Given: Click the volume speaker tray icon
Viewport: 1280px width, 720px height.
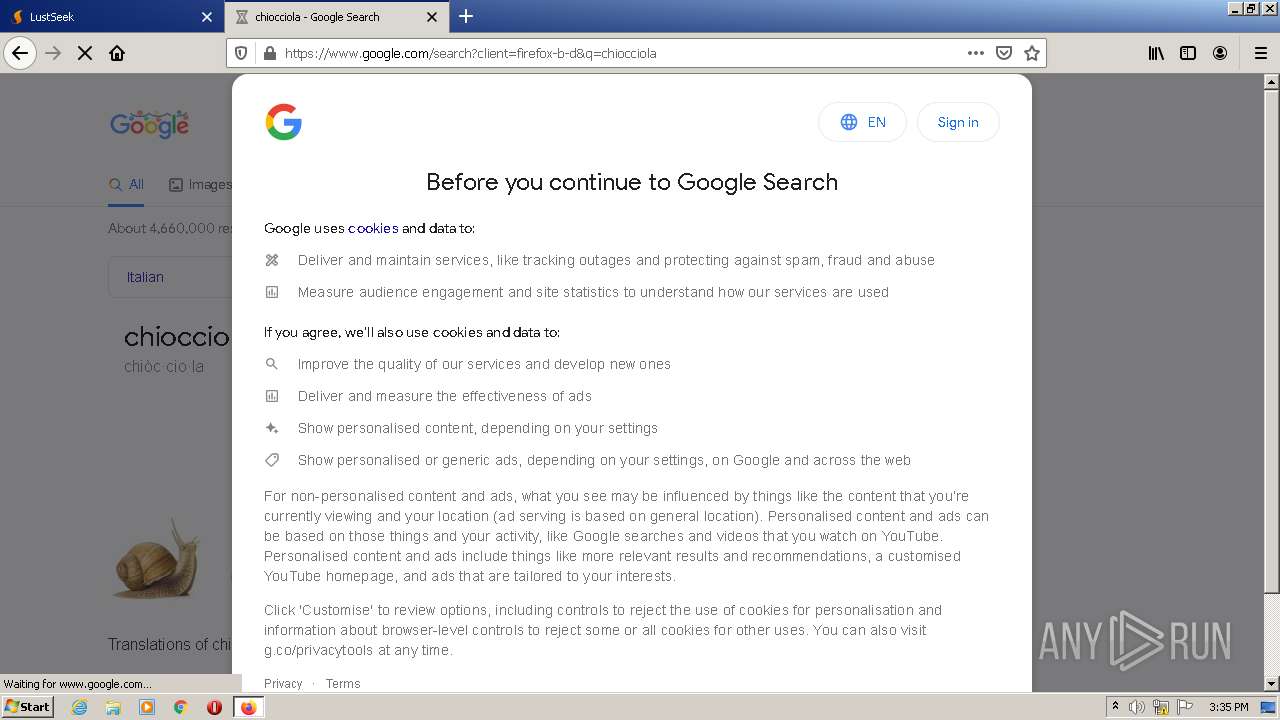Looking at the screenshot, I should click(1137, 707).
